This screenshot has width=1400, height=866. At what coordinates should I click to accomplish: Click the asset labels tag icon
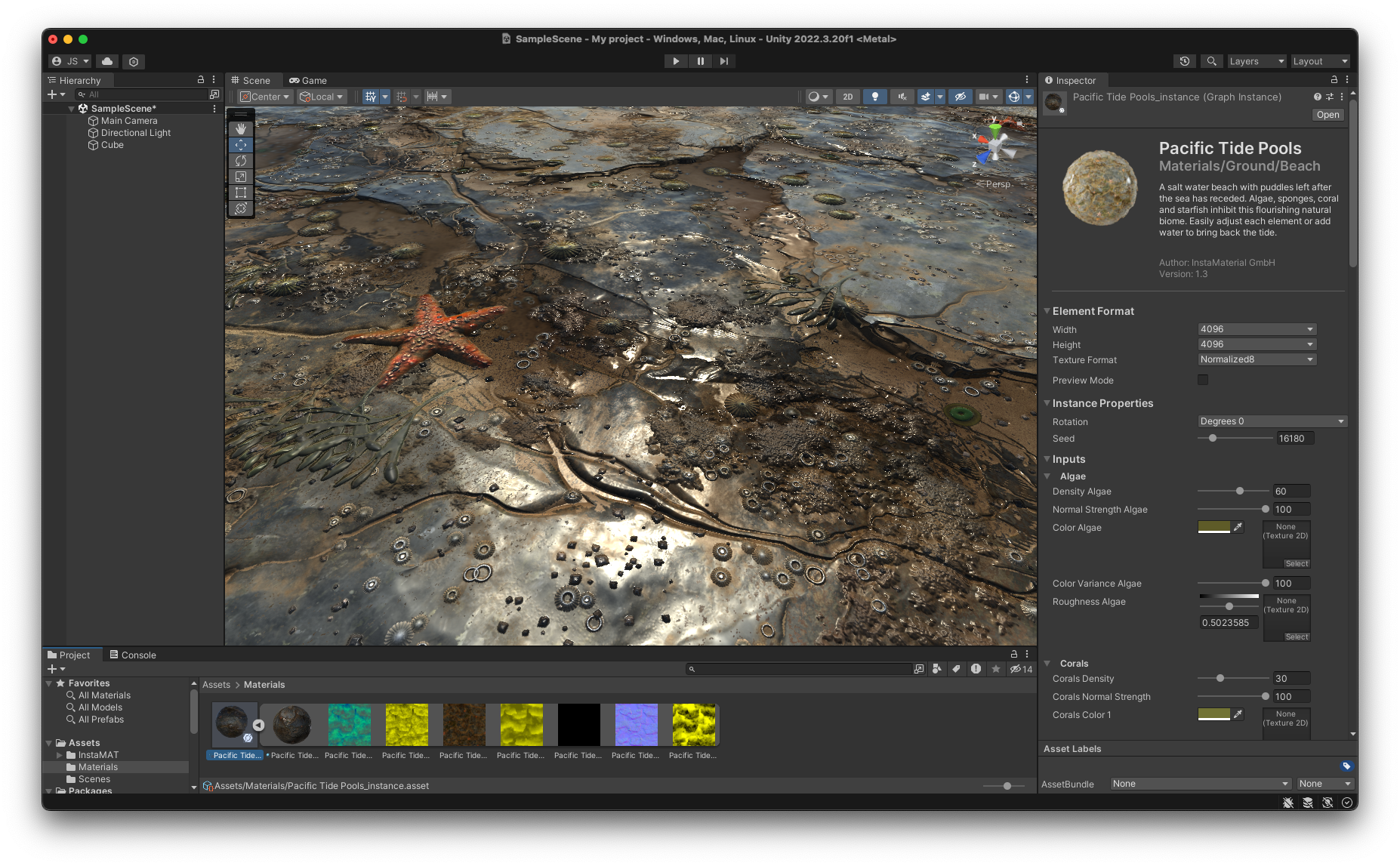point(1346,766)
